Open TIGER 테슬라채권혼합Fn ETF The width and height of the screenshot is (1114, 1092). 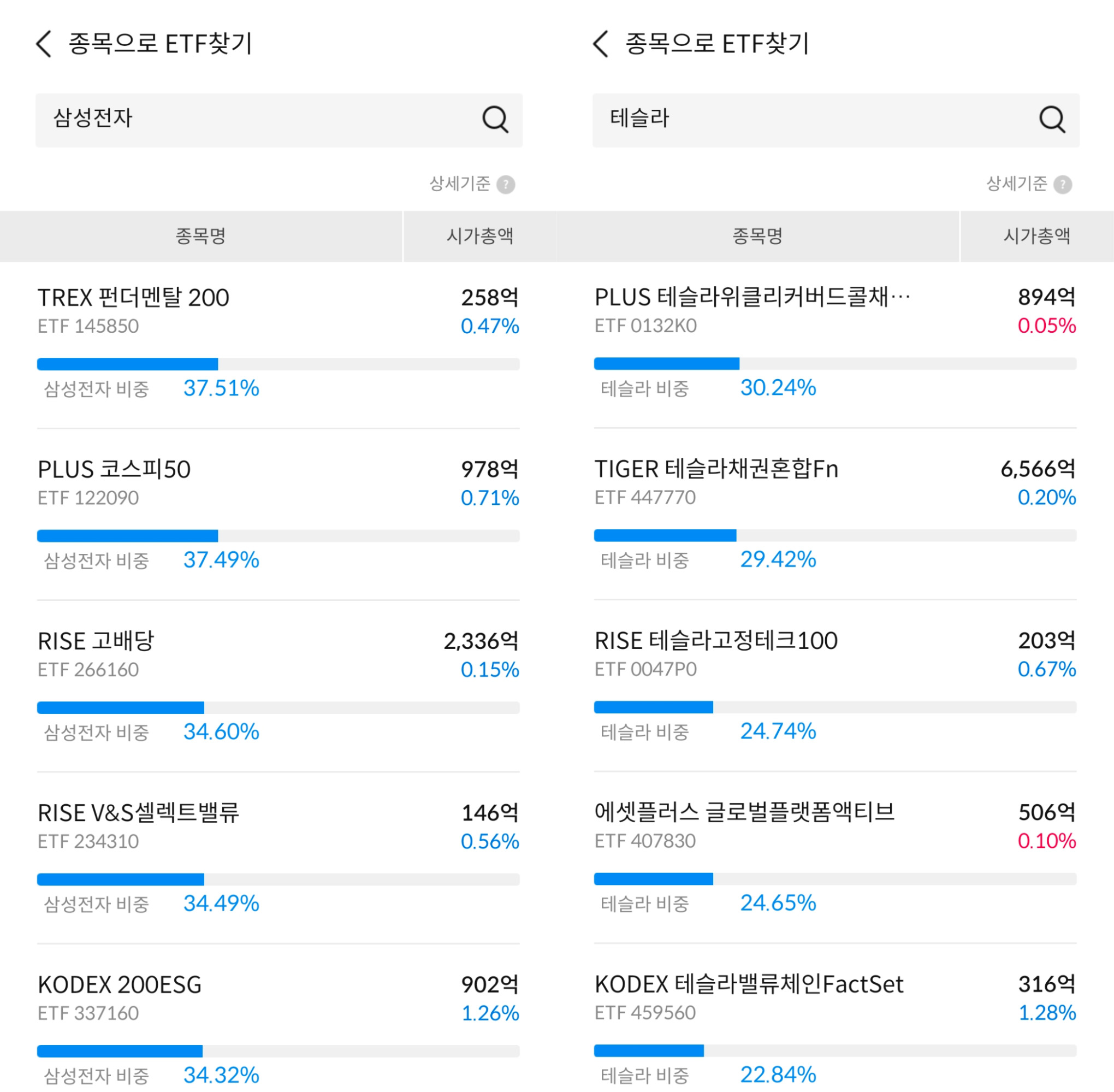pyautogui.click(x=716, y=469)
